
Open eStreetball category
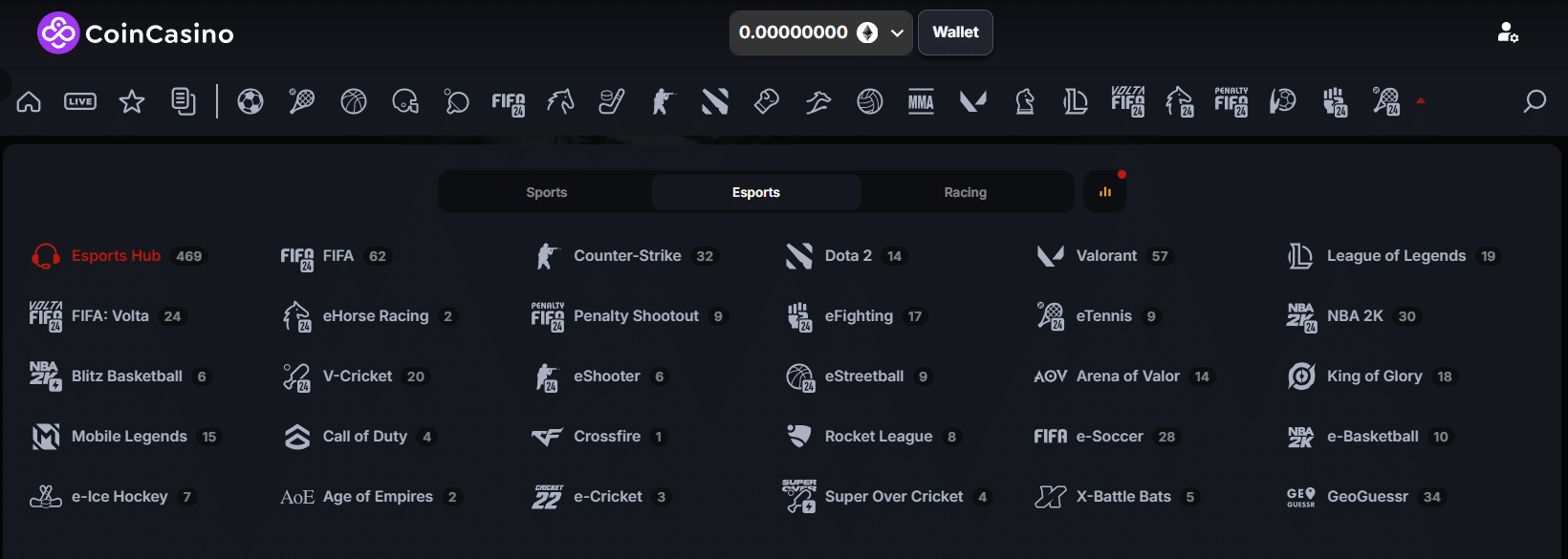[x=859, y=376]
